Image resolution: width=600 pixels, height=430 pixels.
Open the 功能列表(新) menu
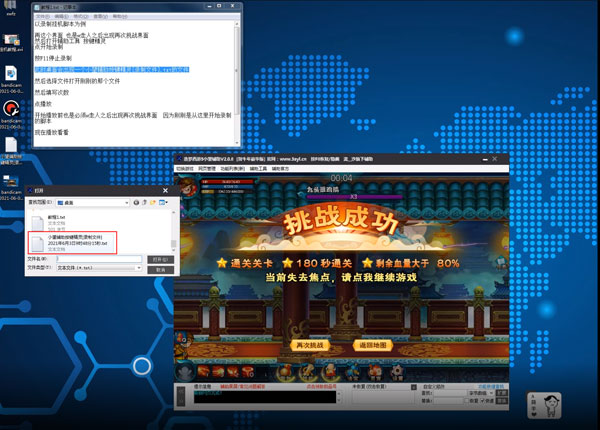tap(232, 169)
